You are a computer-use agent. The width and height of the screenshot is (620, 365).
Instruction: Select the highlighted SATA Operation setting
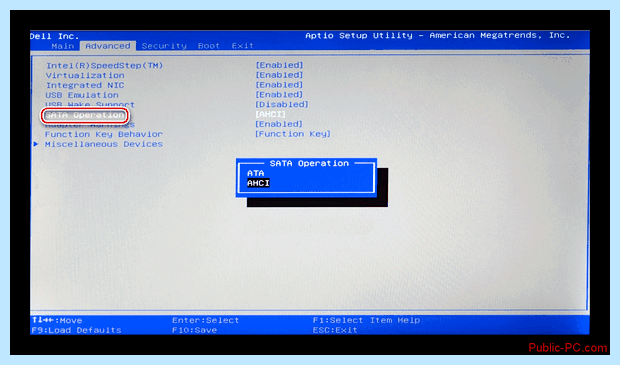85,115
